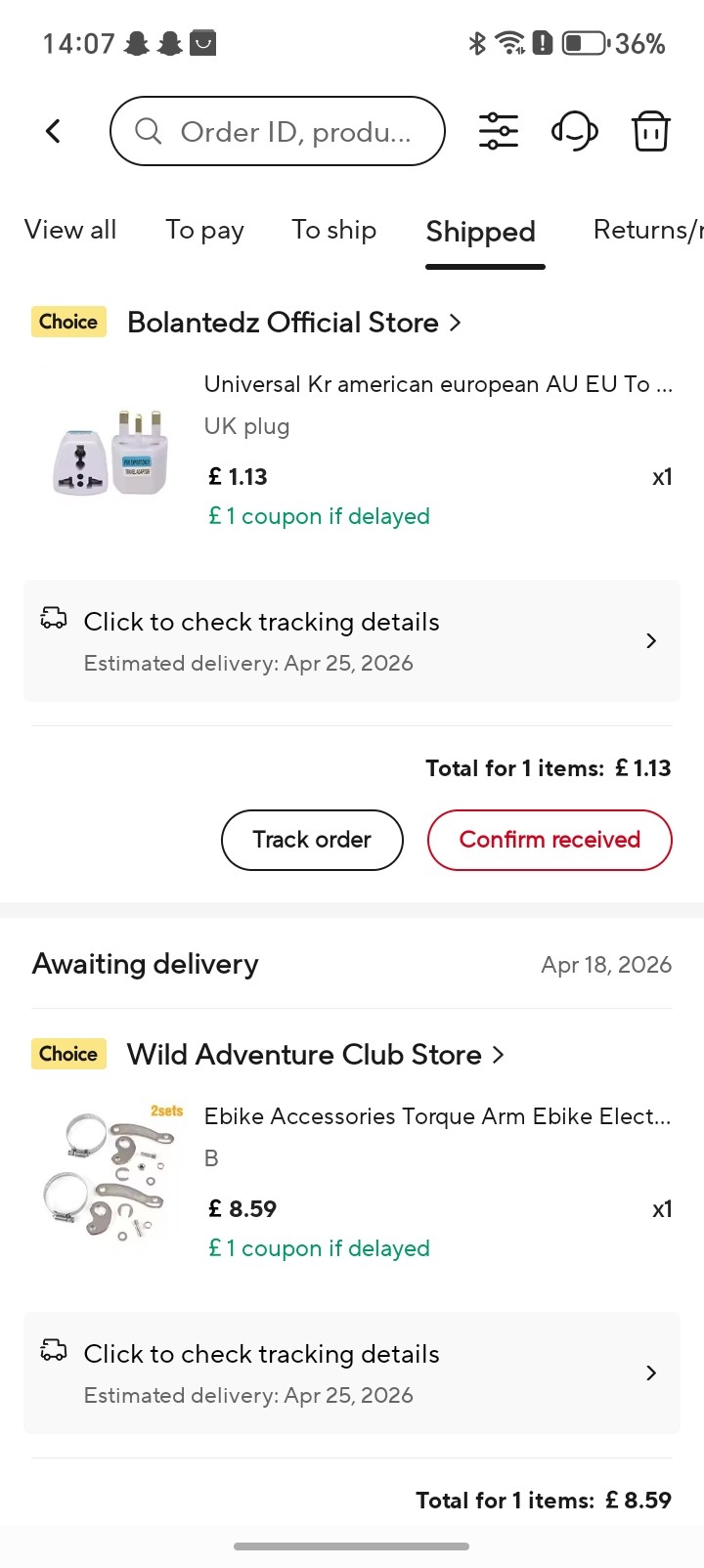Click the Track order button

pos(312,840)
